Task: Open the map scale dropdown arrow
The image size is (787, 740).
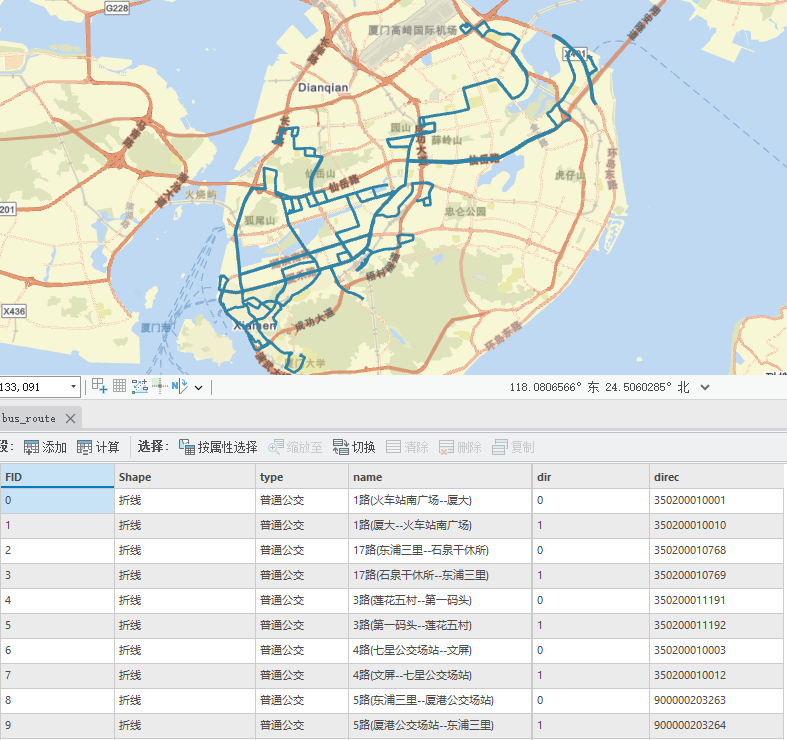Action: (x=73, y=387)
